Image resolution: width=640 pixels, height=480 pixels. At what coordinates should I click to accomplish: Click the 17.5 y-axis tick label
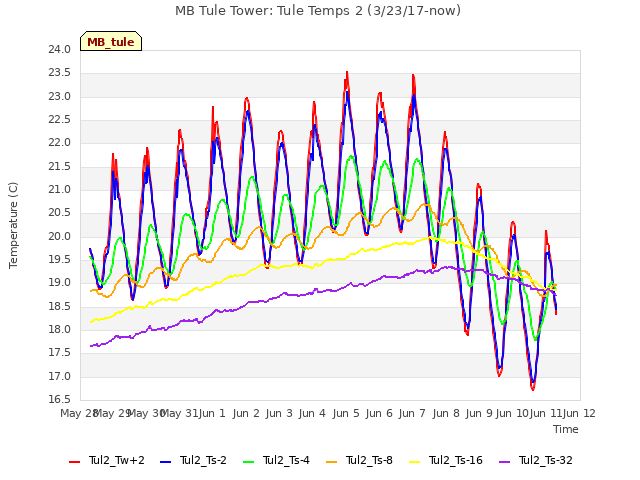click(x=60, y=353)
